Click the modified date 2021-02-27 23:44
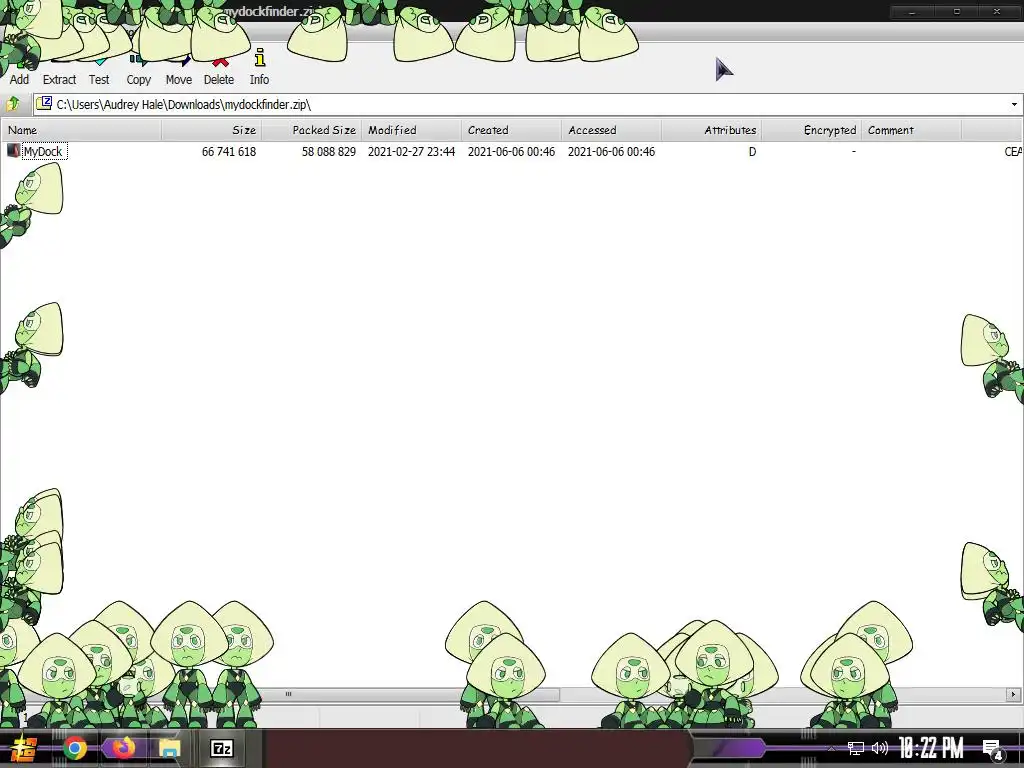 411,152
